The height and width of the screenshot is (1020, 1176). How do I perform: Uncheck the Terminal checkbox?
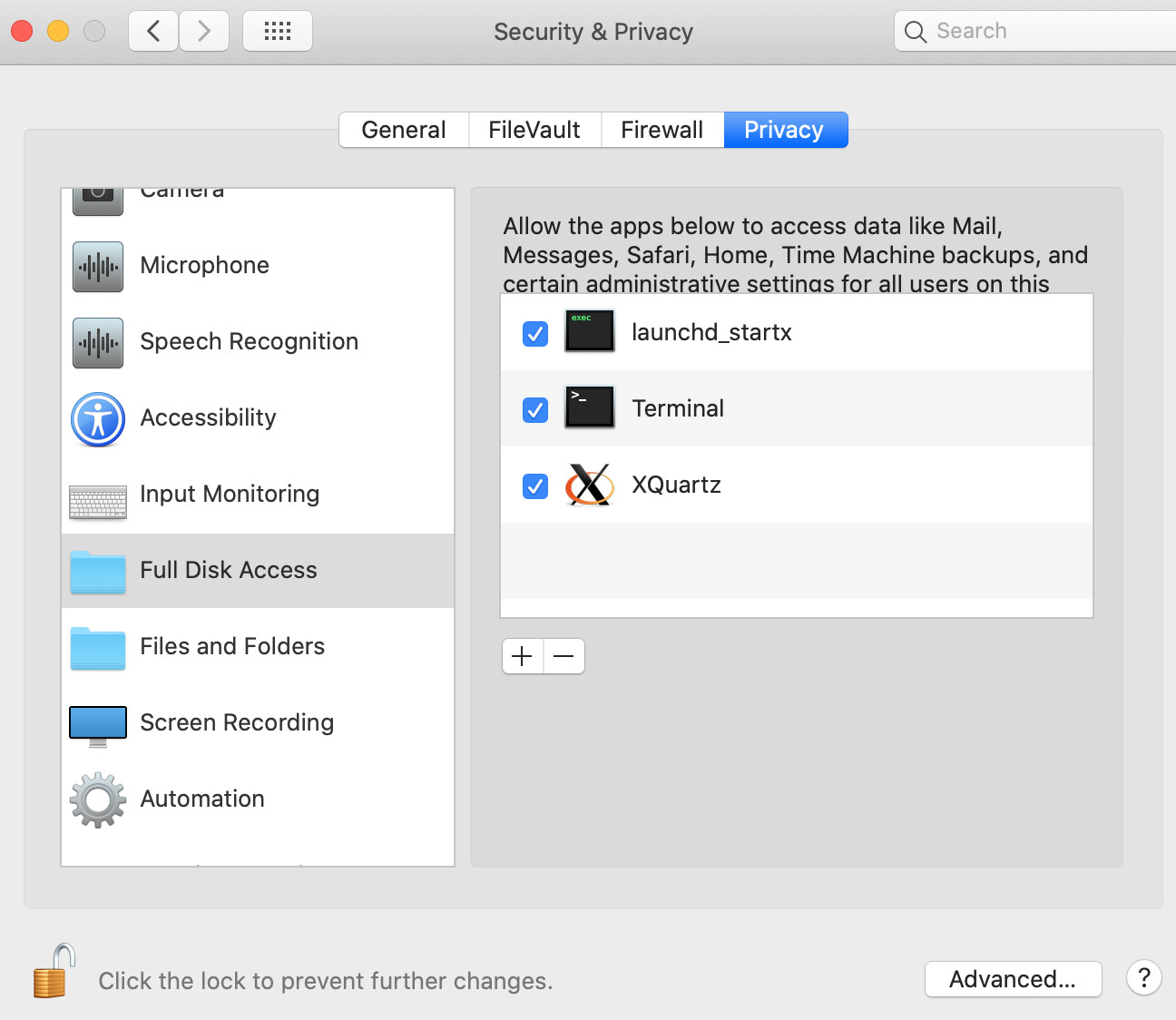pyautogui.click(x=535, y=409)
